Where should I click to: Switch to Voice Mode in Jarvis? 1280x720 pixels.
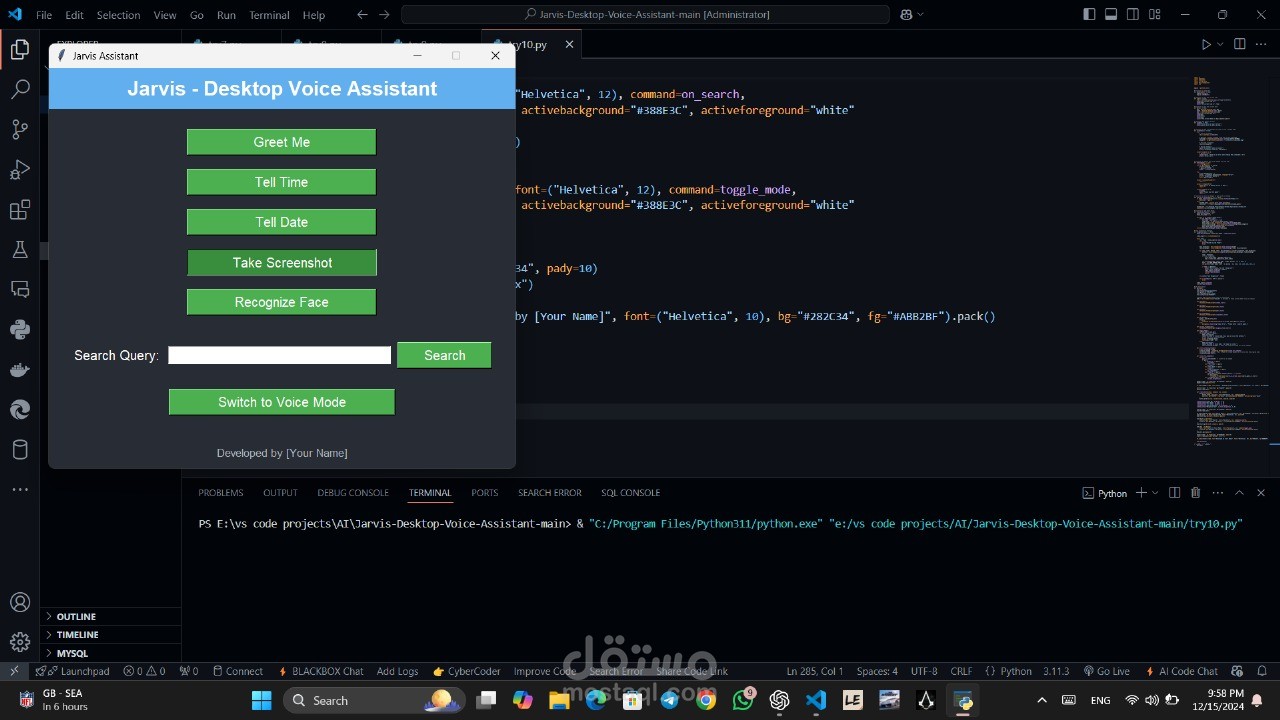click(281, 402)
